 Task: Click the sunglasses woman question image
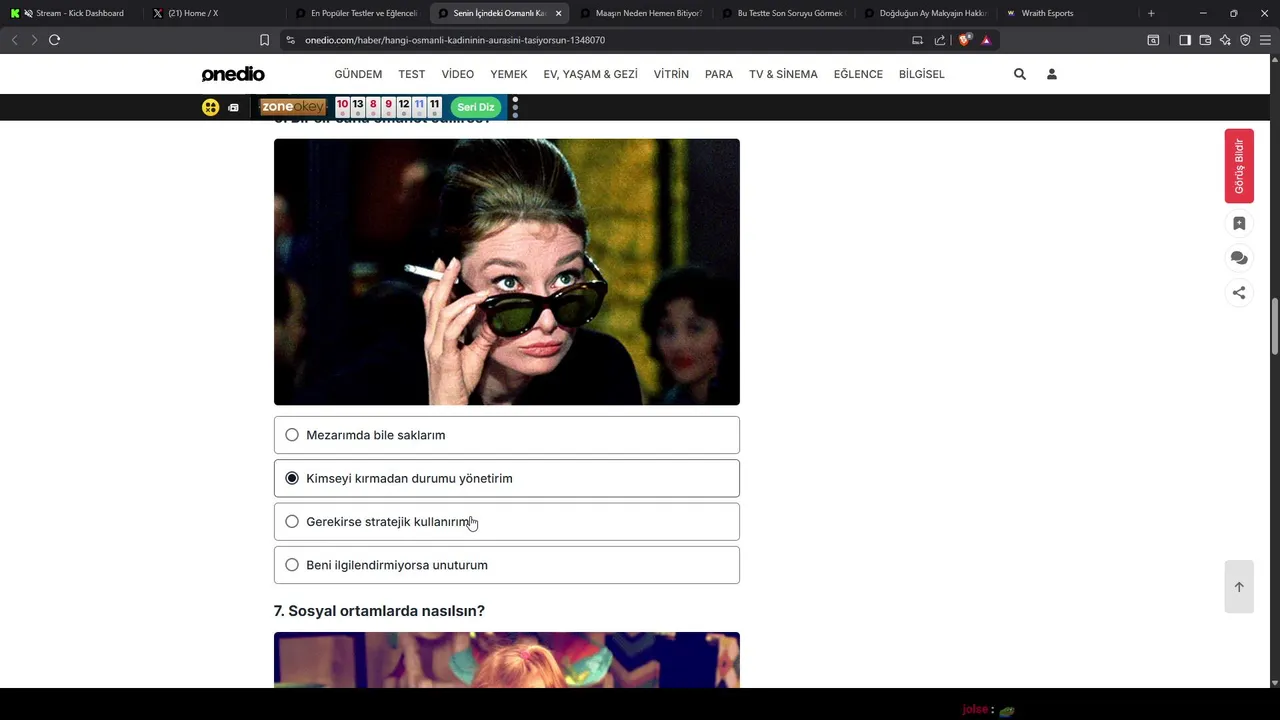[x=507, y=272]
